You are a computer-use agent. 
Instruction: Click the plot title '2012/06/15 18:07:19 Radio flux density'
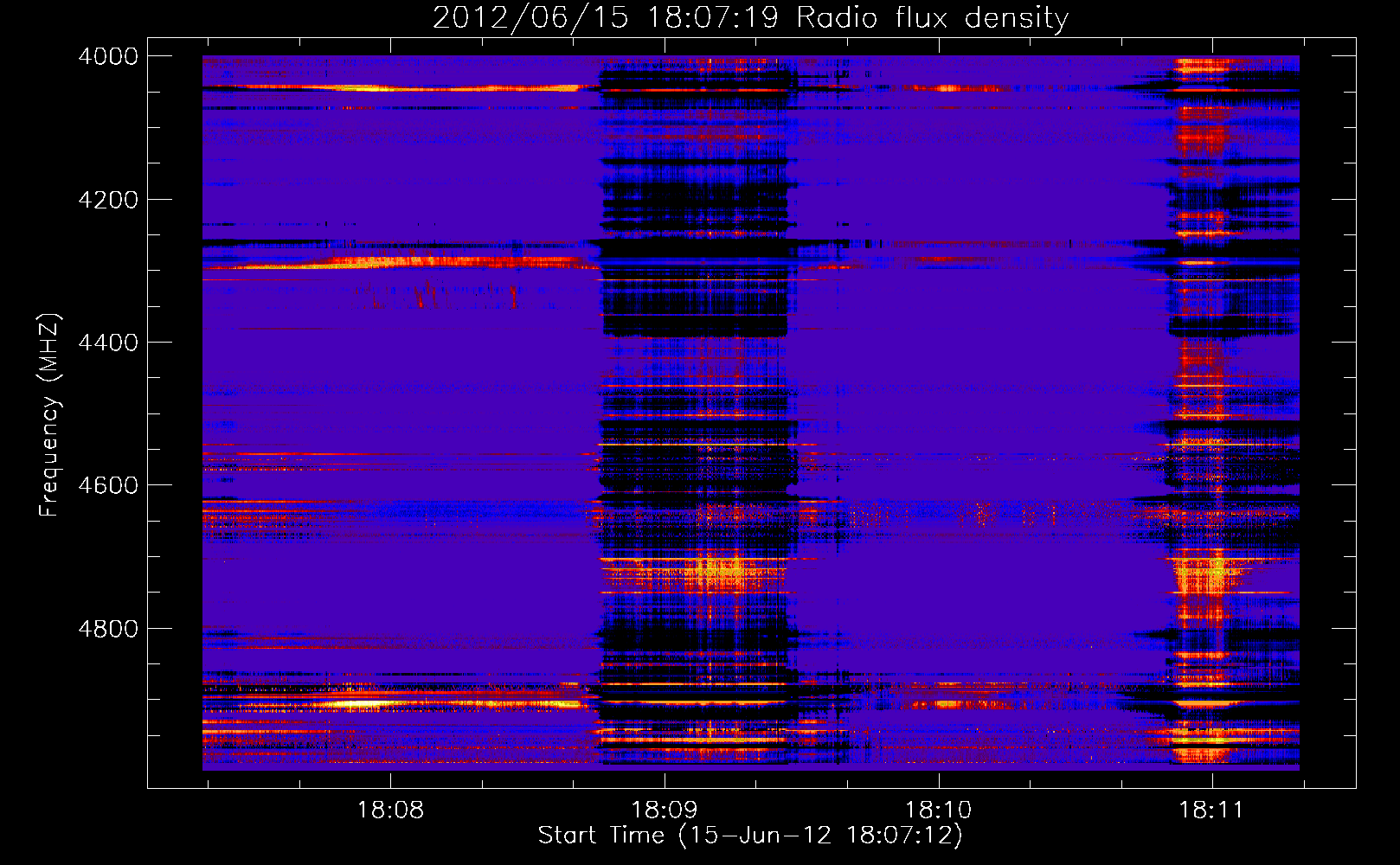(x=750, y=18)
